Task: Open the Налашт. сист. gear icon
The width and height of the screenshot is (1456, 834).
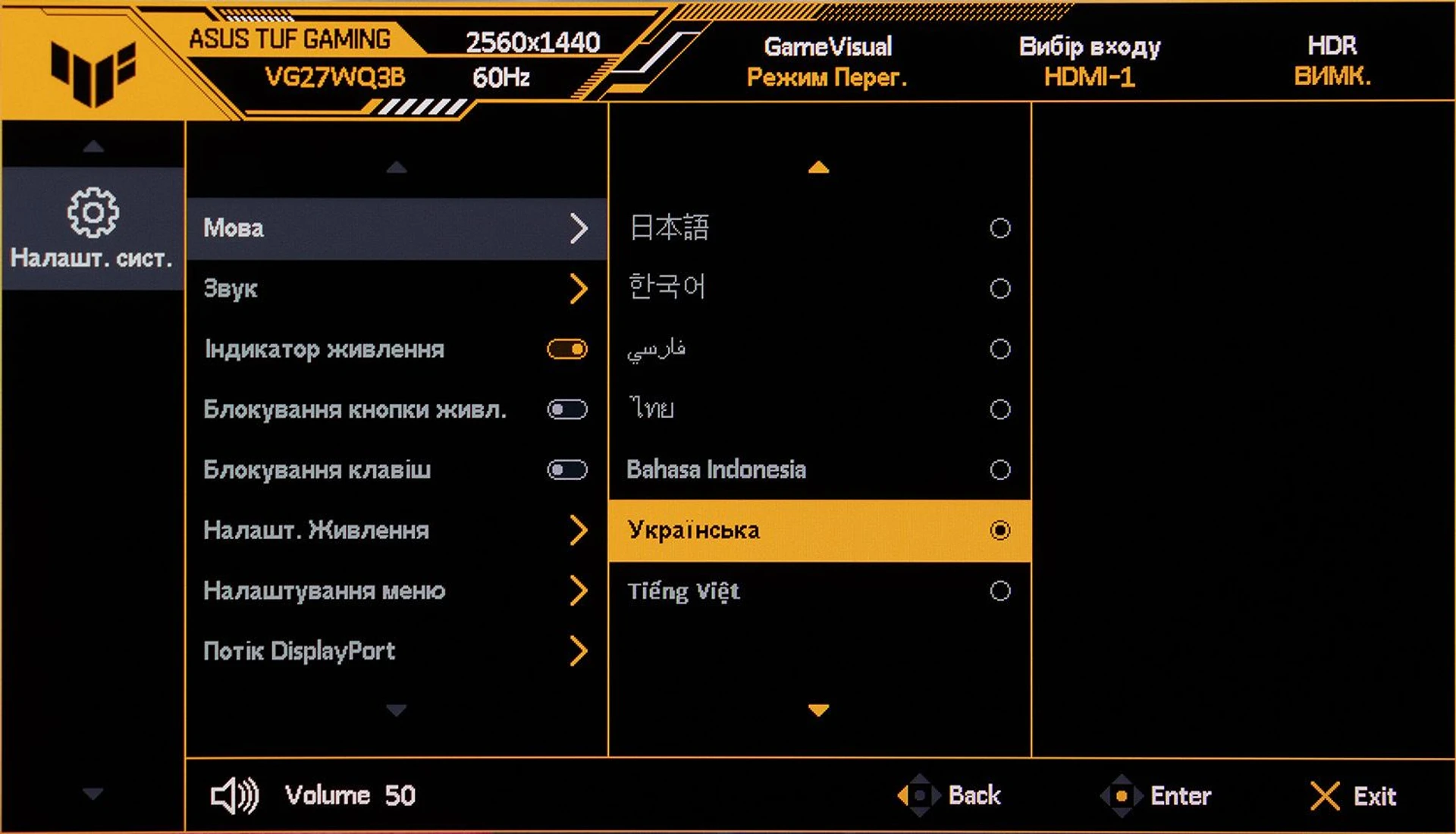Action: pos(93,212)
